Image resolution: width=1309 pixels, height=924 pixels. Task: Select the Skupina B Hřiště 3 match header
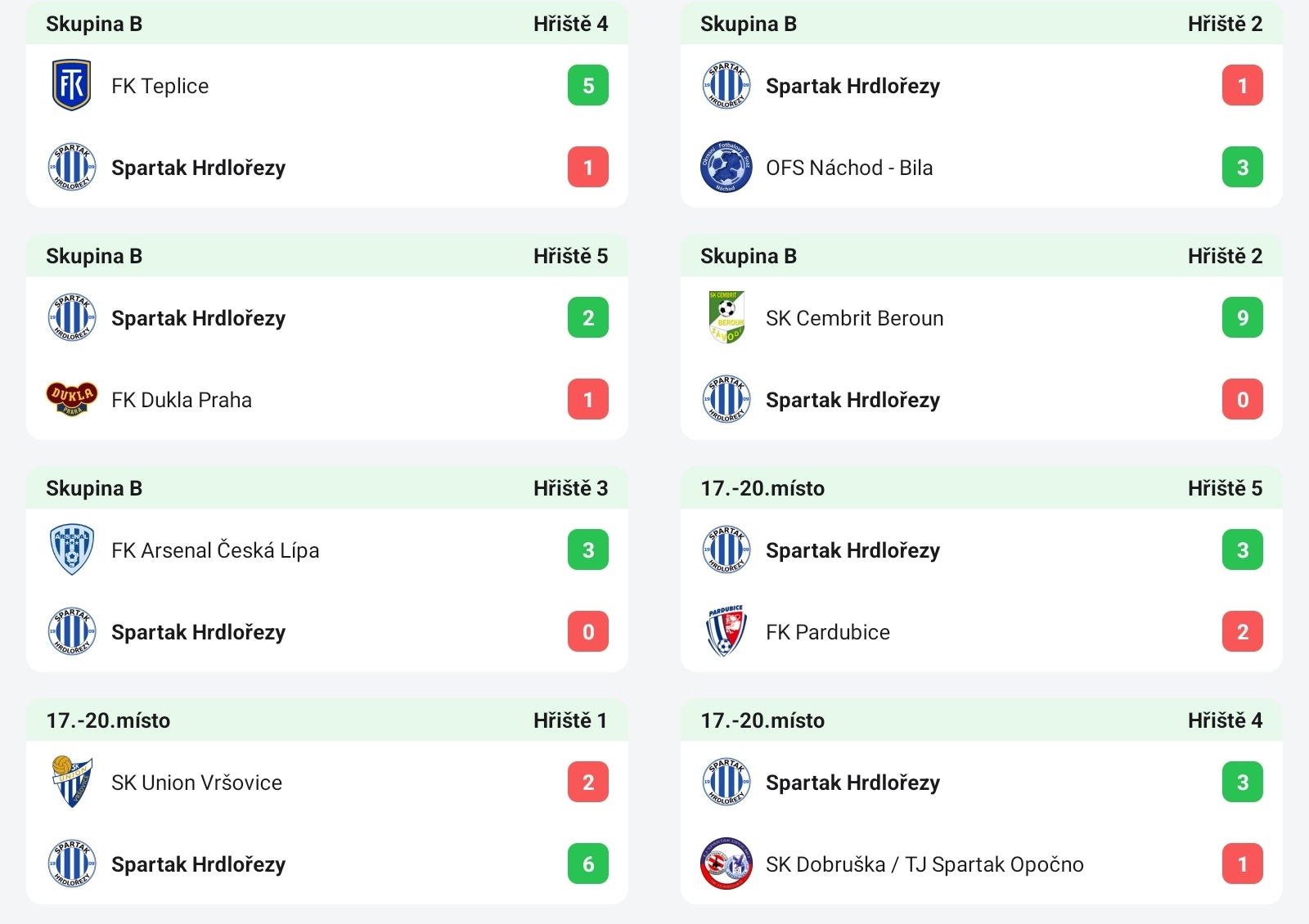(327, 488)
